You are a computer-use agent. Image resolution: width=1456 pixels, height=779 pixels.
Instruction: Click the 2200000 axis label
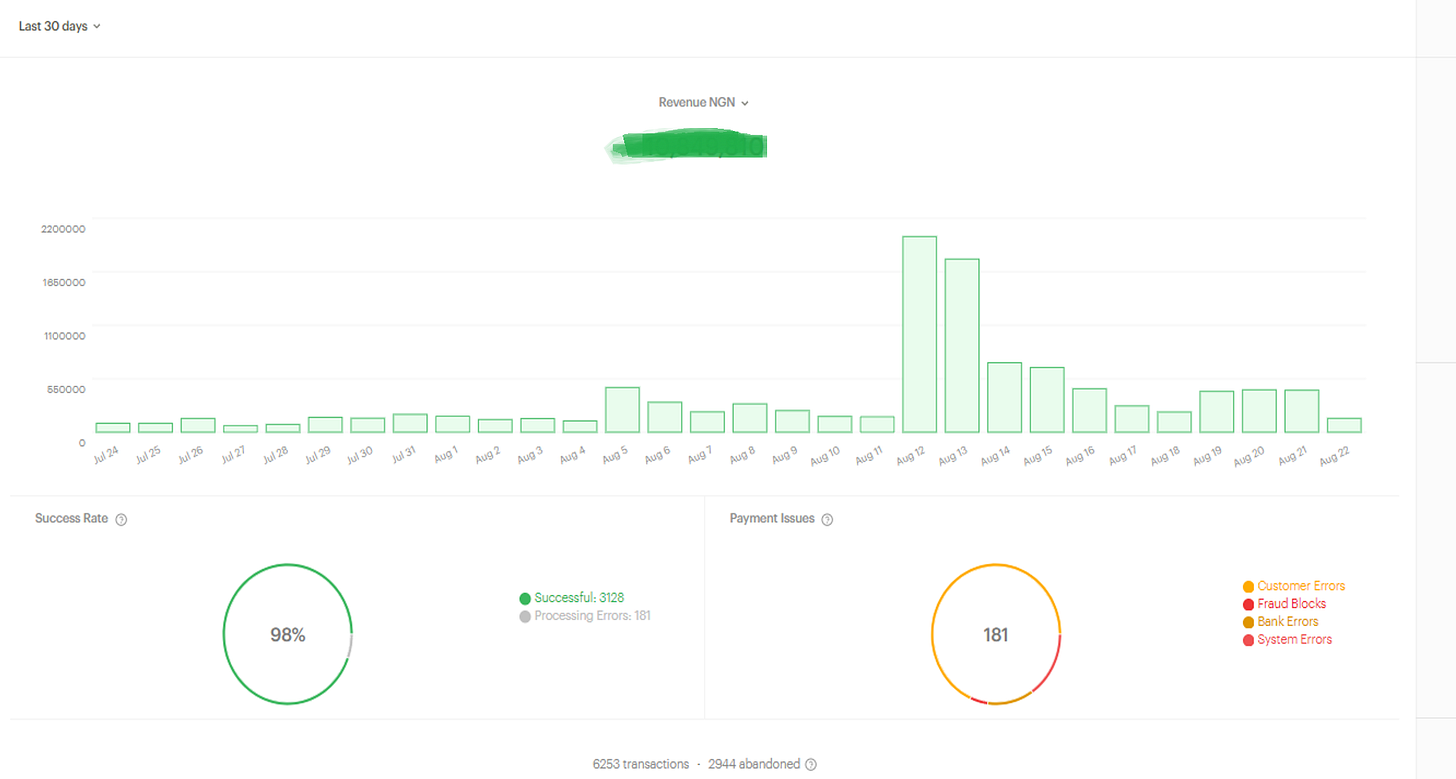63,229
